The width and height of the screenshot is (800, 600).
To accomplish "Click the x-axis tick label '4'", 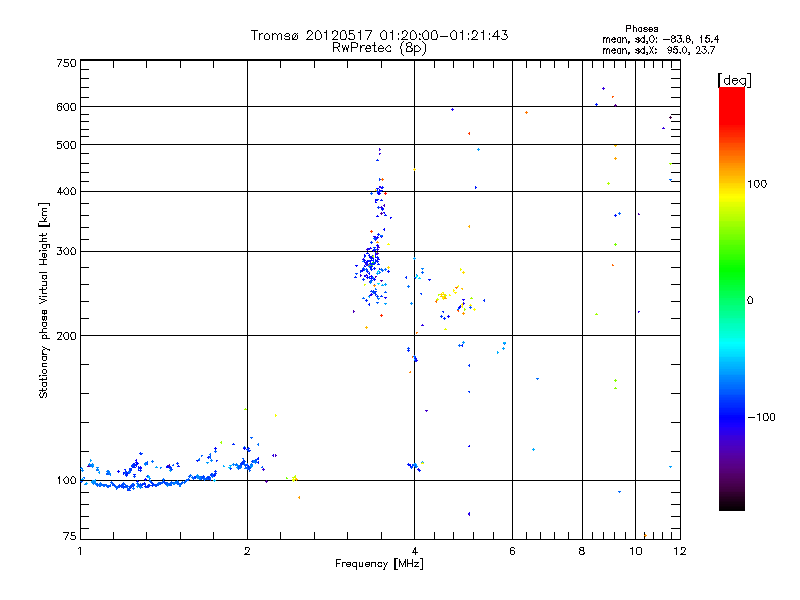I will (414, 551).
